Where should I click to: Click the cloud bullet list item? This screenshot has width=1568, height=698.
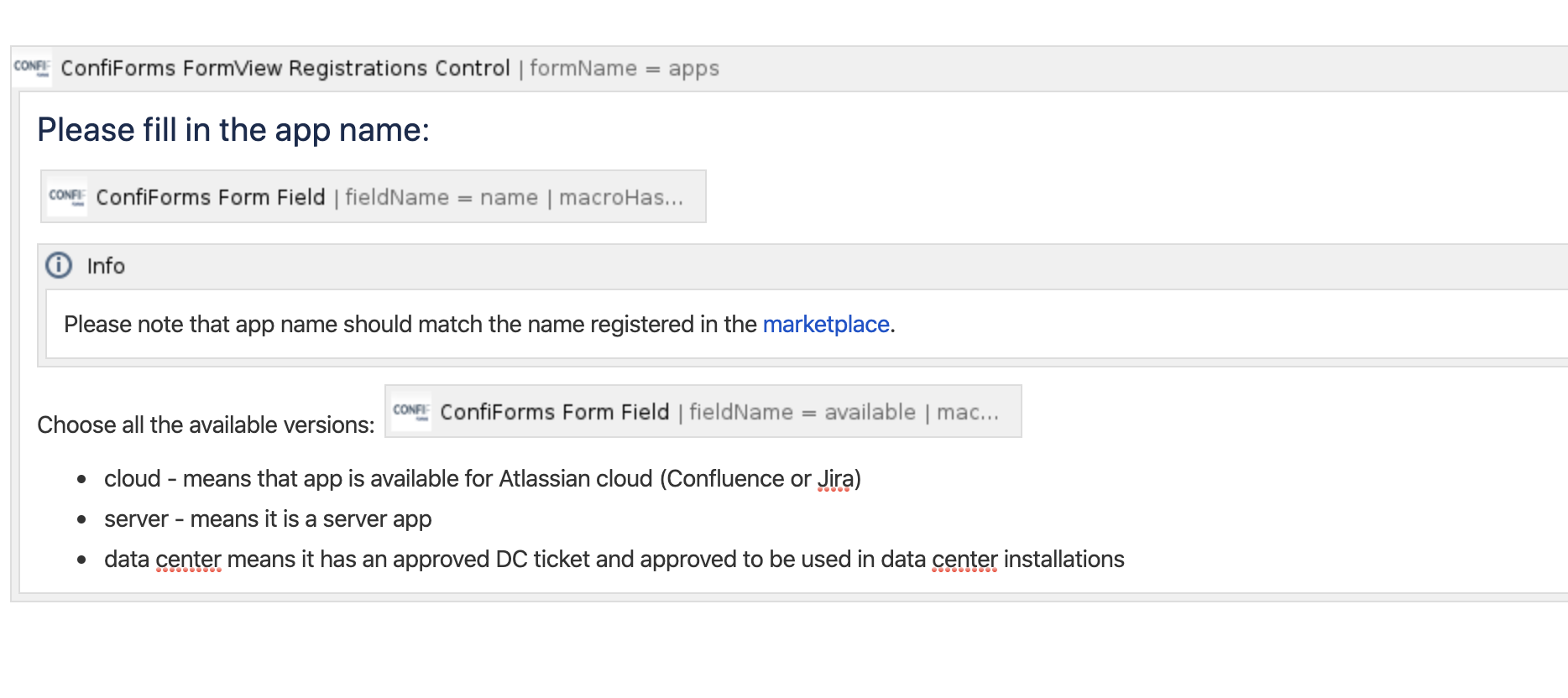[483, 479]
